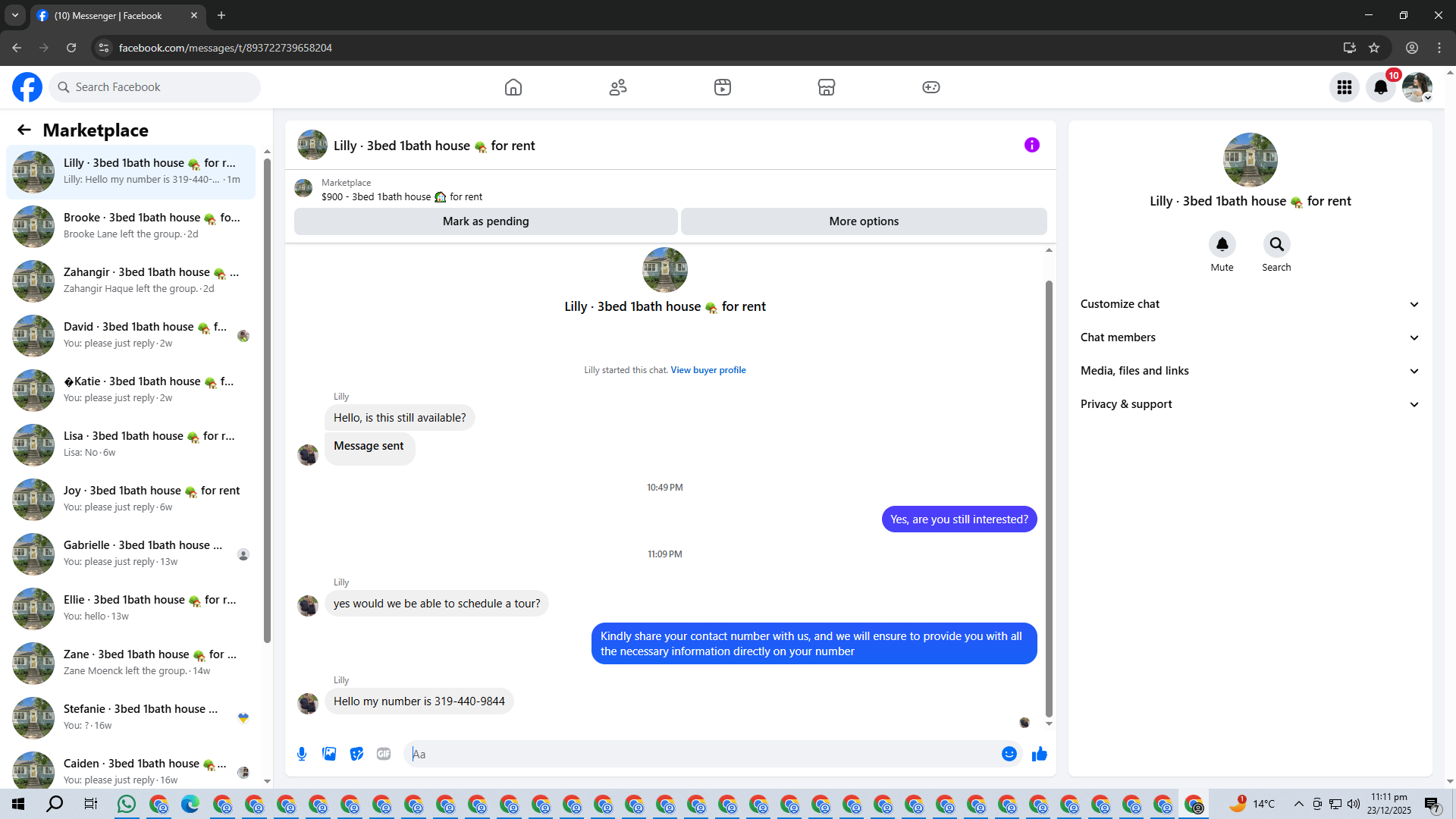This screenshot has width=1456, height=819.
Task: Open Facebook notifications bell
Action: click(x=1380, y=87)
